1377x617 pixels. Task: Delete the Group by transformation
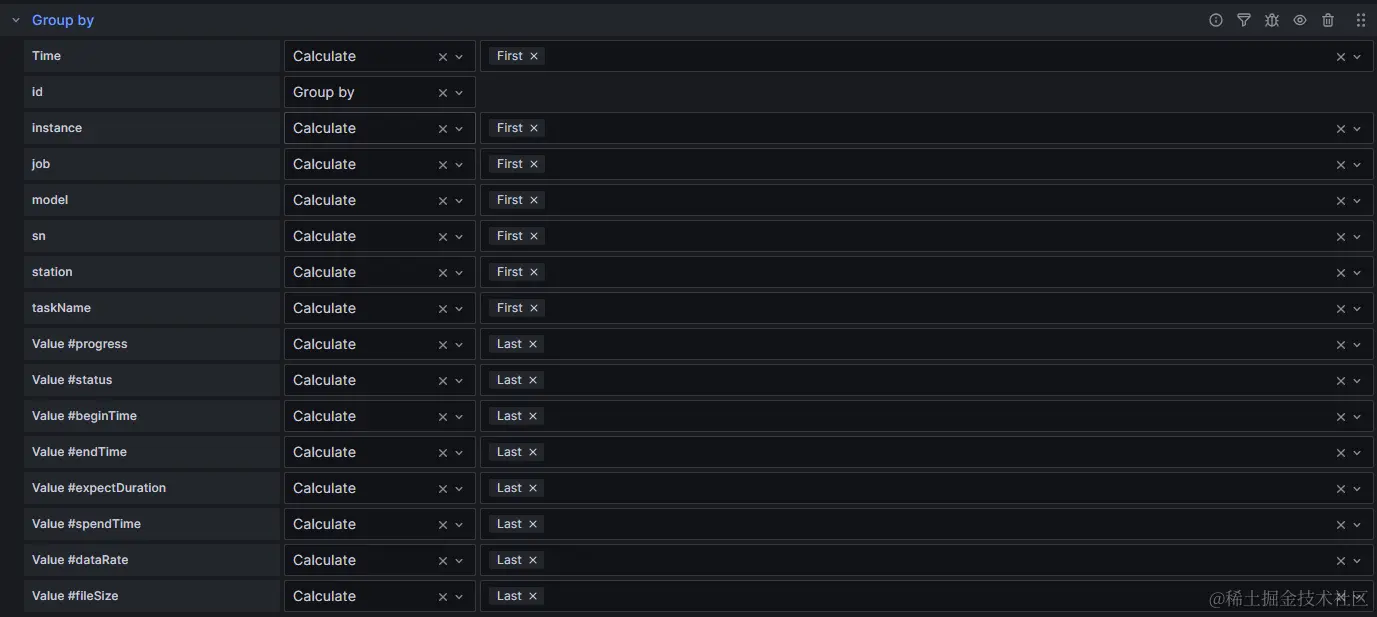1328,20
